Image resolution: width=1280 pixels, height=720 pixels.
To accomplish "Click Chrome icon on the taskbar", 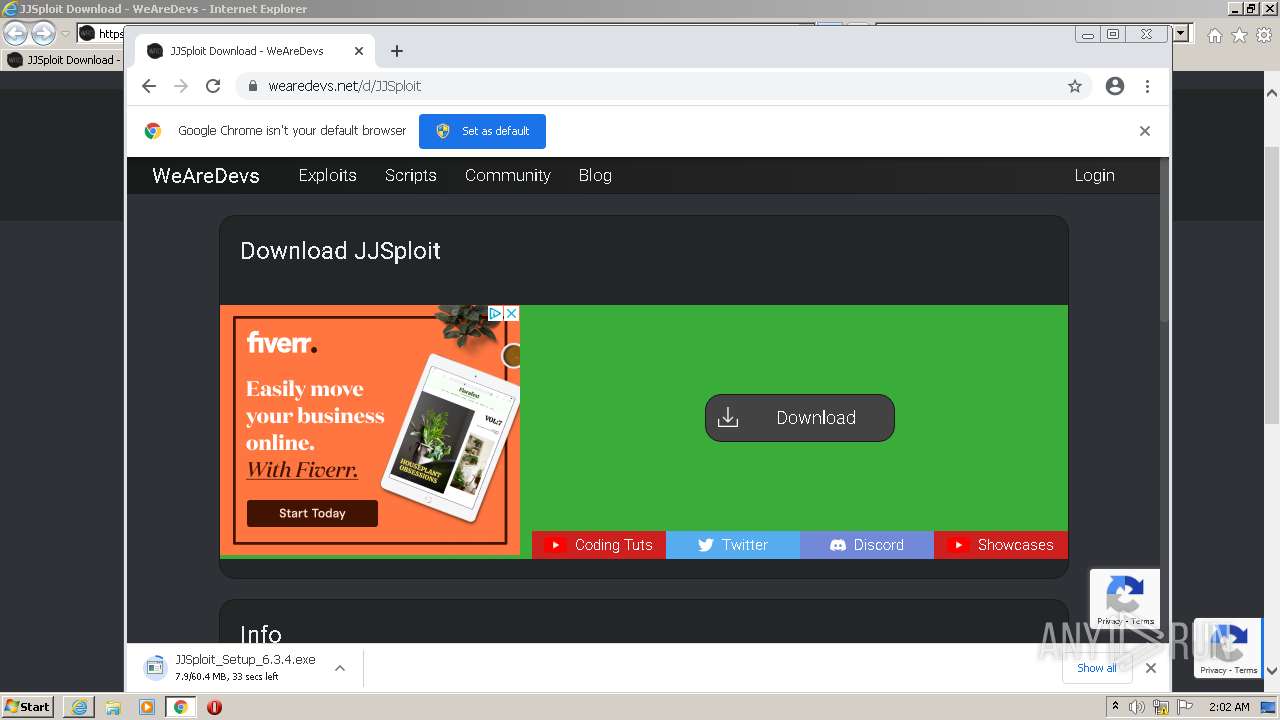I will 181,707.
